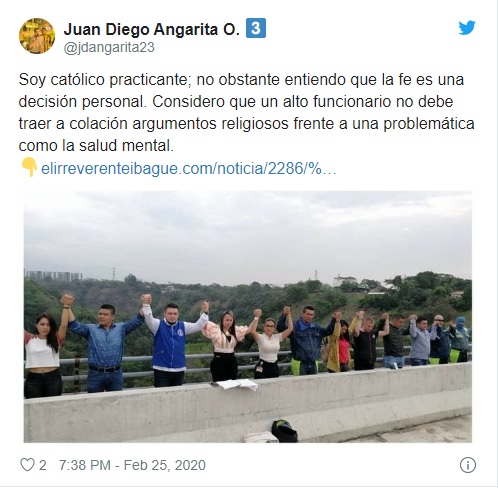Click the tweet text about mental health
The width and height of the screenshot is (498, 488).
246,113
